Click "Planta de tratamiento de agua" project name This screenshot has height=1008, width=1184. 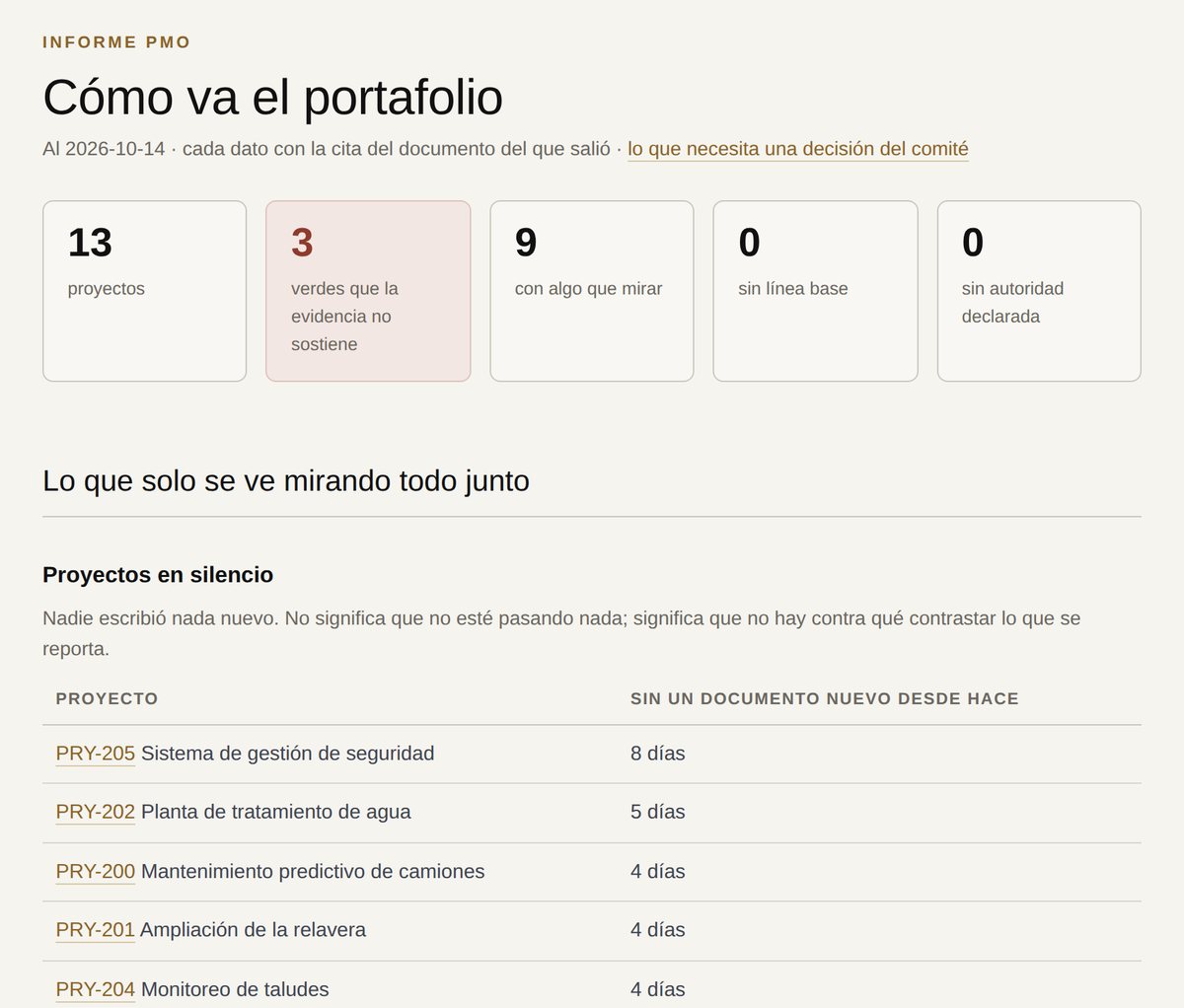[276, 812]
